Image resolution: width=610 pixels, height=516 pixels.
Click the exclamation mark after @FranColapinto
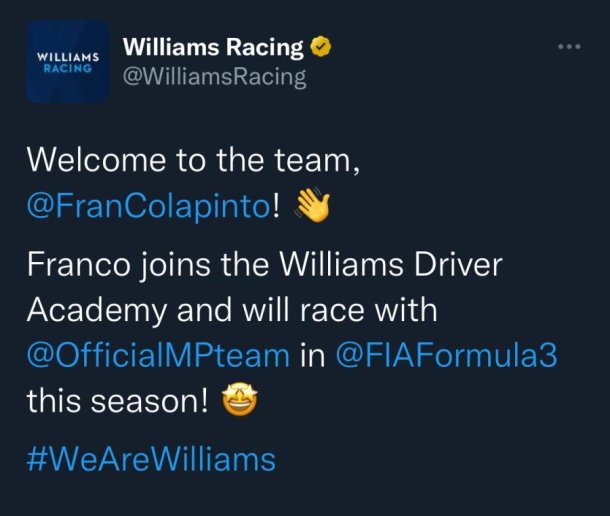(275, 205)
